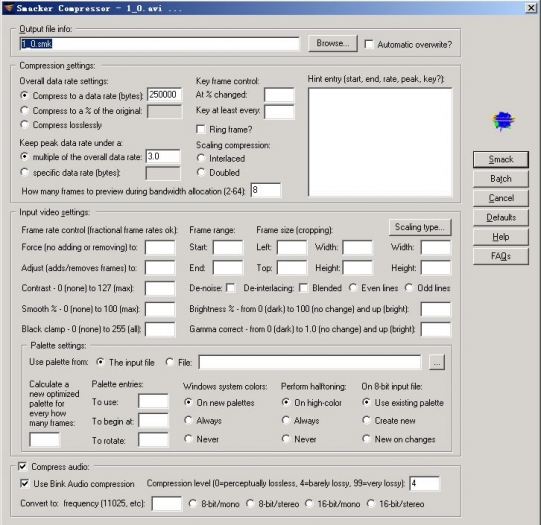Click the output file name field
This screenshot has height=525, width=541.
coord(159,44)
